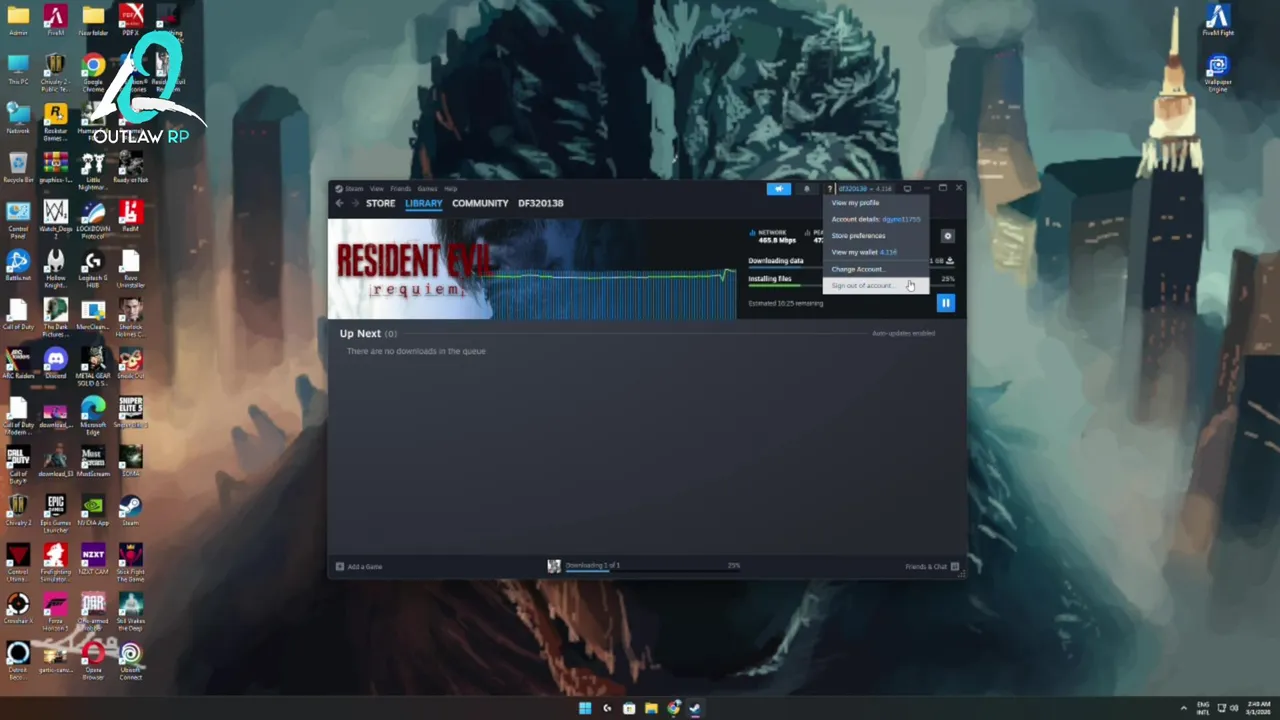The width and height of the screenshot is (1280, 720).
Task: Show hidden tray icons chevron
Action: click(x=1184, y=708)
